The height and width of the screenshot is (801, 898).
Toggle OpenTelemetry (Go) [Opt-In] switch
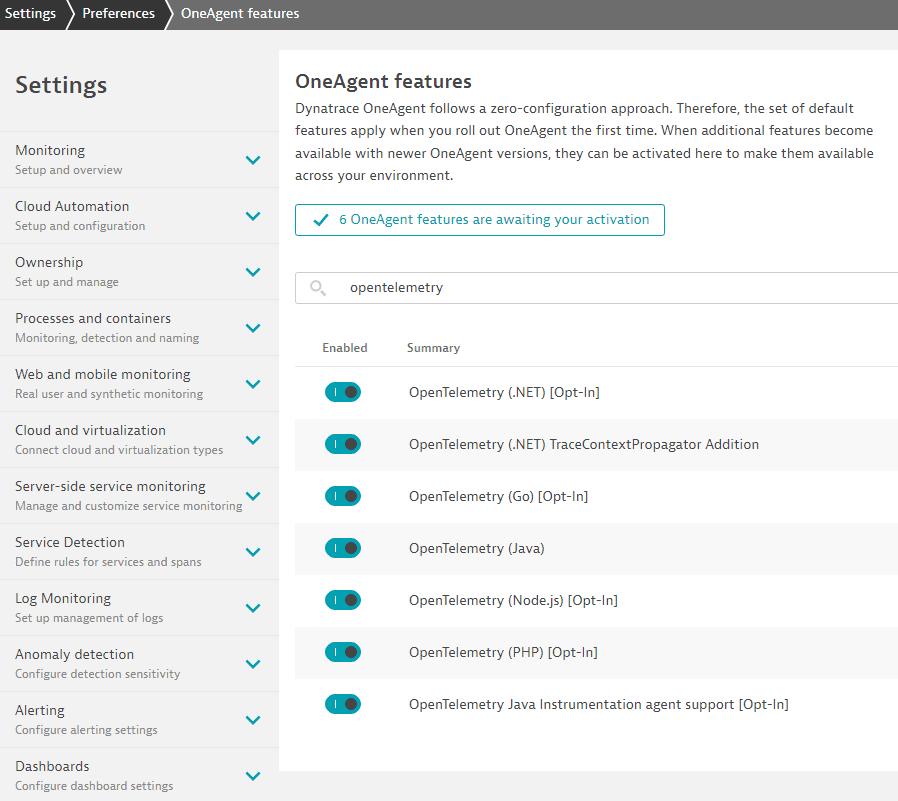click(x=343, y=496)
